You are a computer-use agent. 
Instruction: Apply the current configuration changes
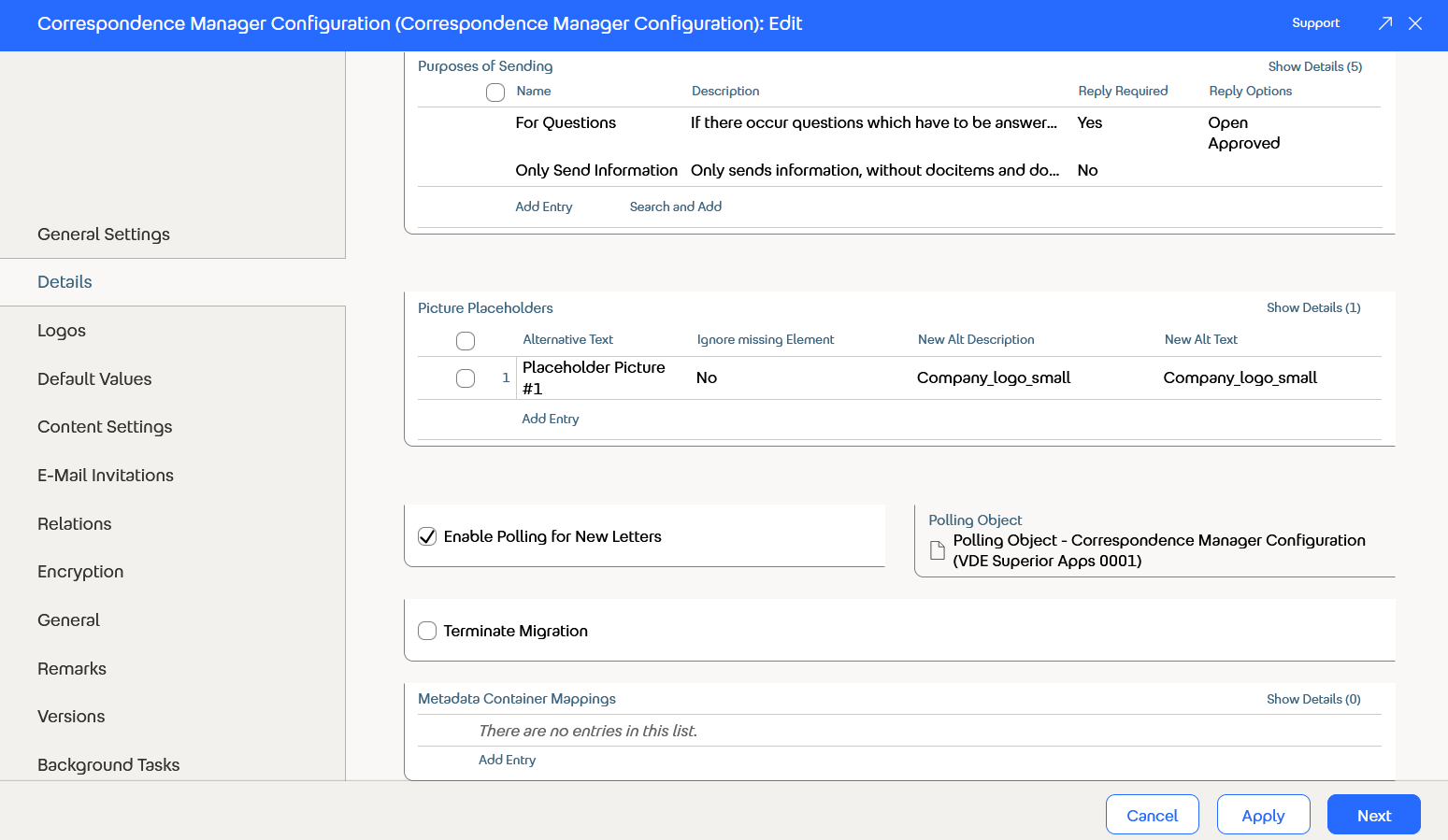(1263, 814)
